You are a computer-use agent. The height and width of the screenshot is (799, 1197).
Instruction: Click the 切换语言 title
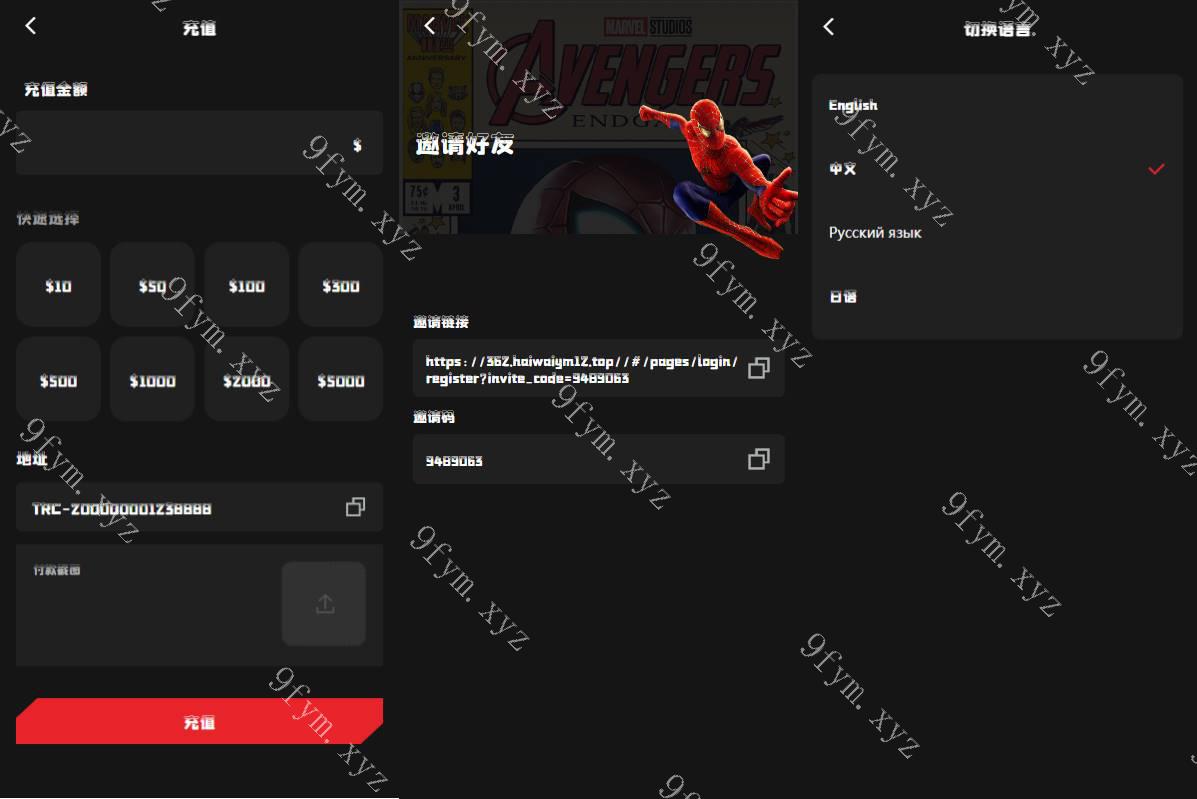click(x=996, y=29)
